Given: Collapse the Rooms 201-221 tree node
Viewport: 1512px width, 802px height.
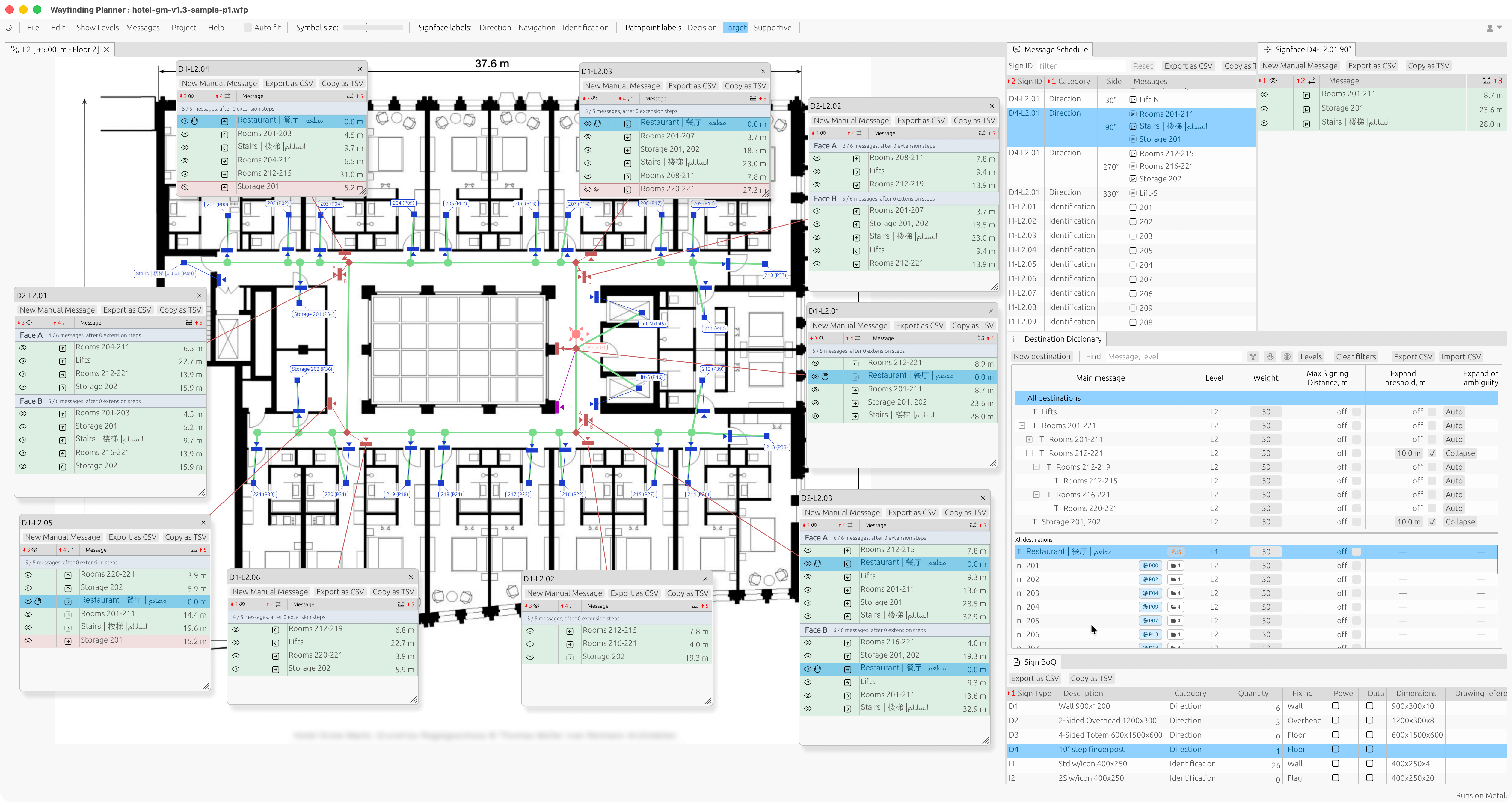Looking at the screenshot, I should (1022, 426).
